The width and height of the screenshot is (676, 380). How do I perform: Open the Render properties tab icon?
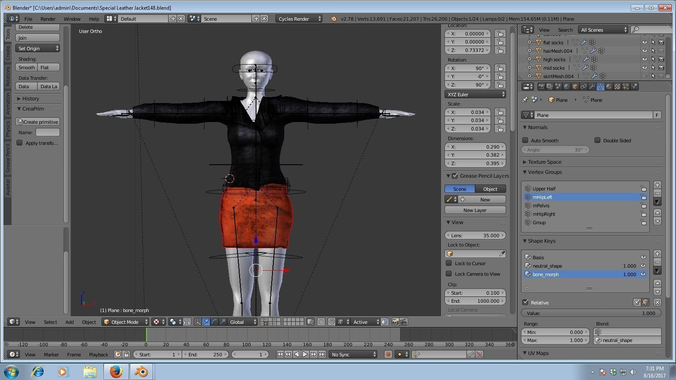(x=541, y=87)
